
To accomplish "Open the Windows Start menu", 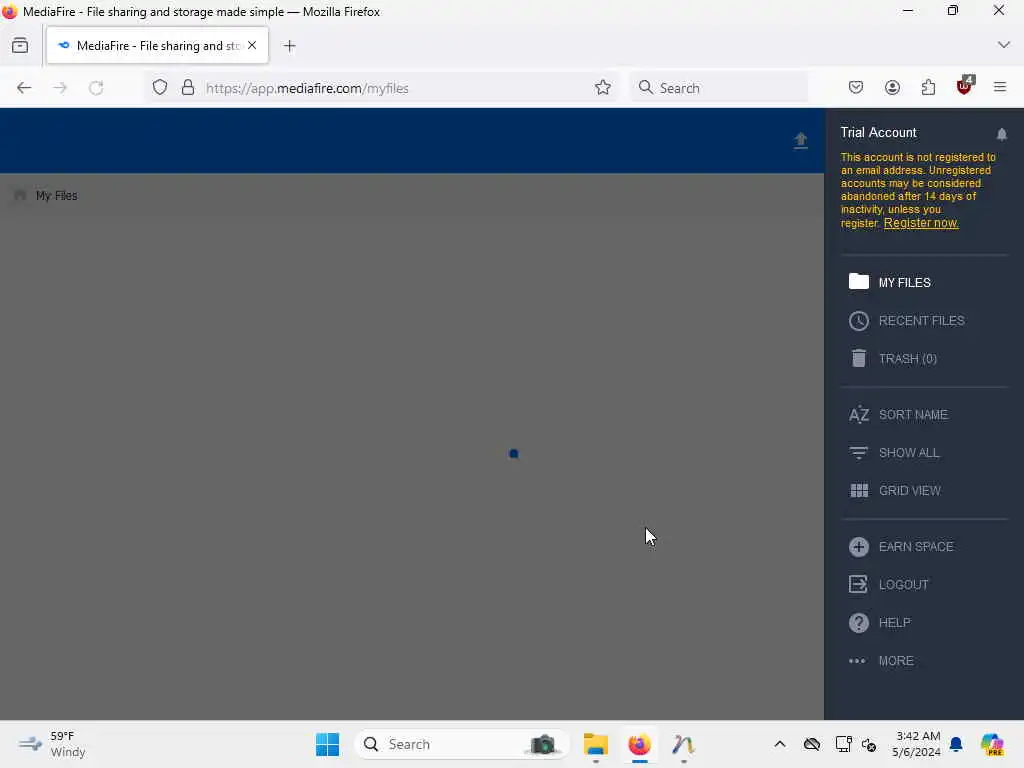I will [x=327, y=744].
